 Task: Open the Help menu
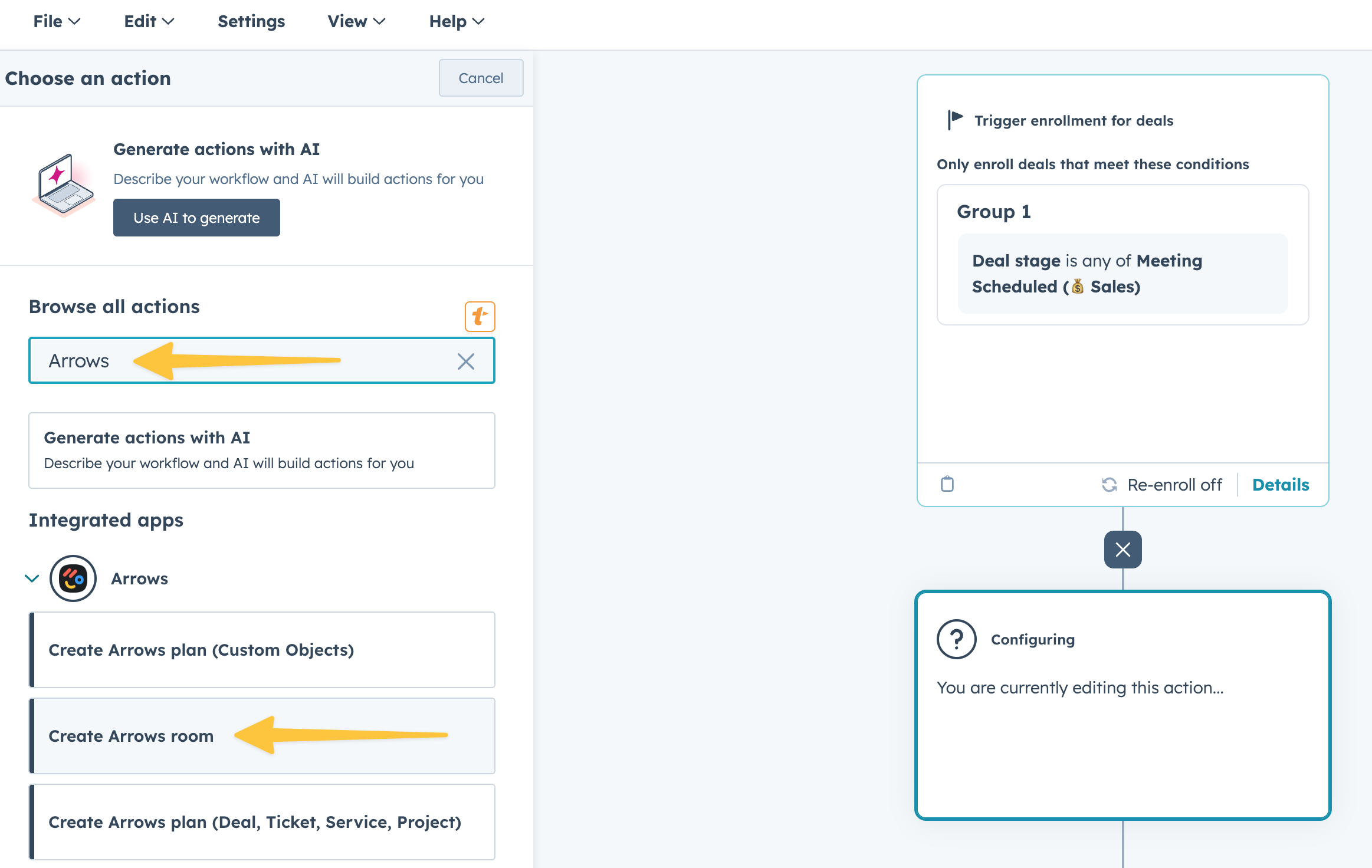456,22
